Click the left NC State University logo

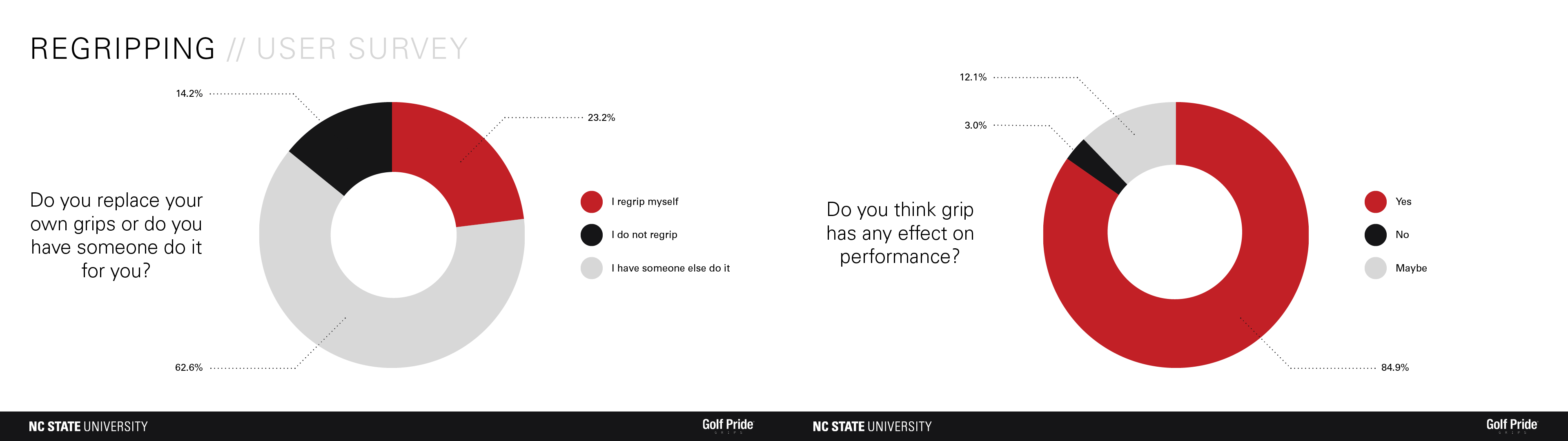(88, 426)
